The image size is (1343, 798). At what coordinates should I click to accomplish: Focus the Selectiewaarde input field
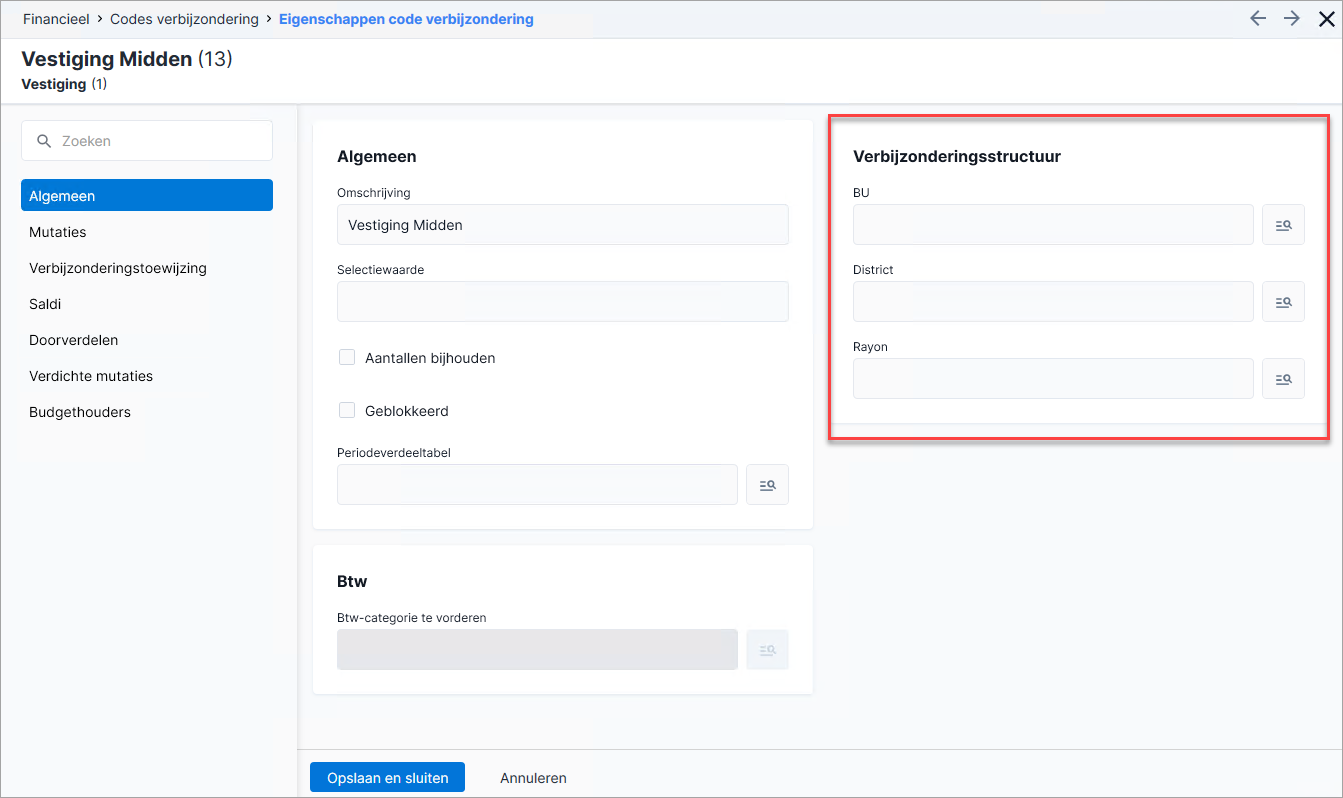click(x=563, y=302)
